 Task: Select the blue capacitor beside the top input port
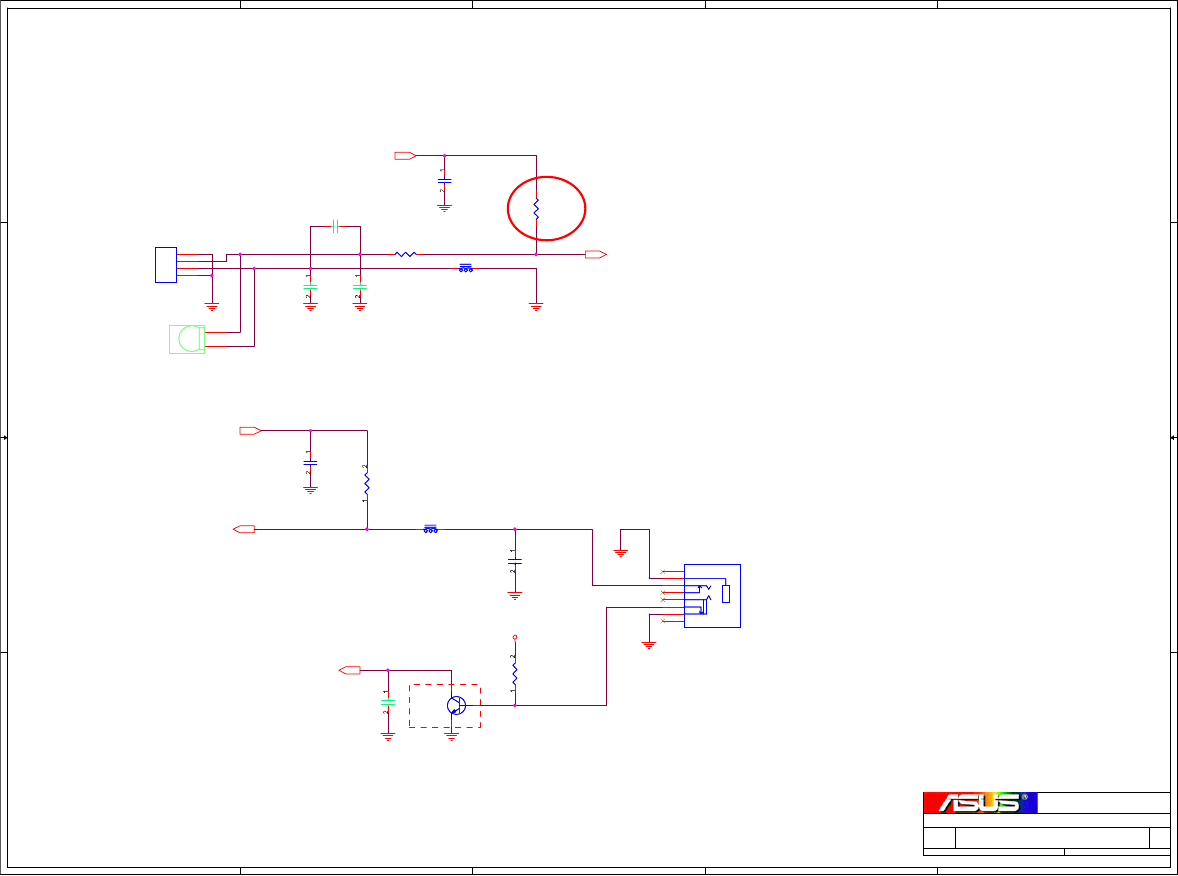coord(445,181)
